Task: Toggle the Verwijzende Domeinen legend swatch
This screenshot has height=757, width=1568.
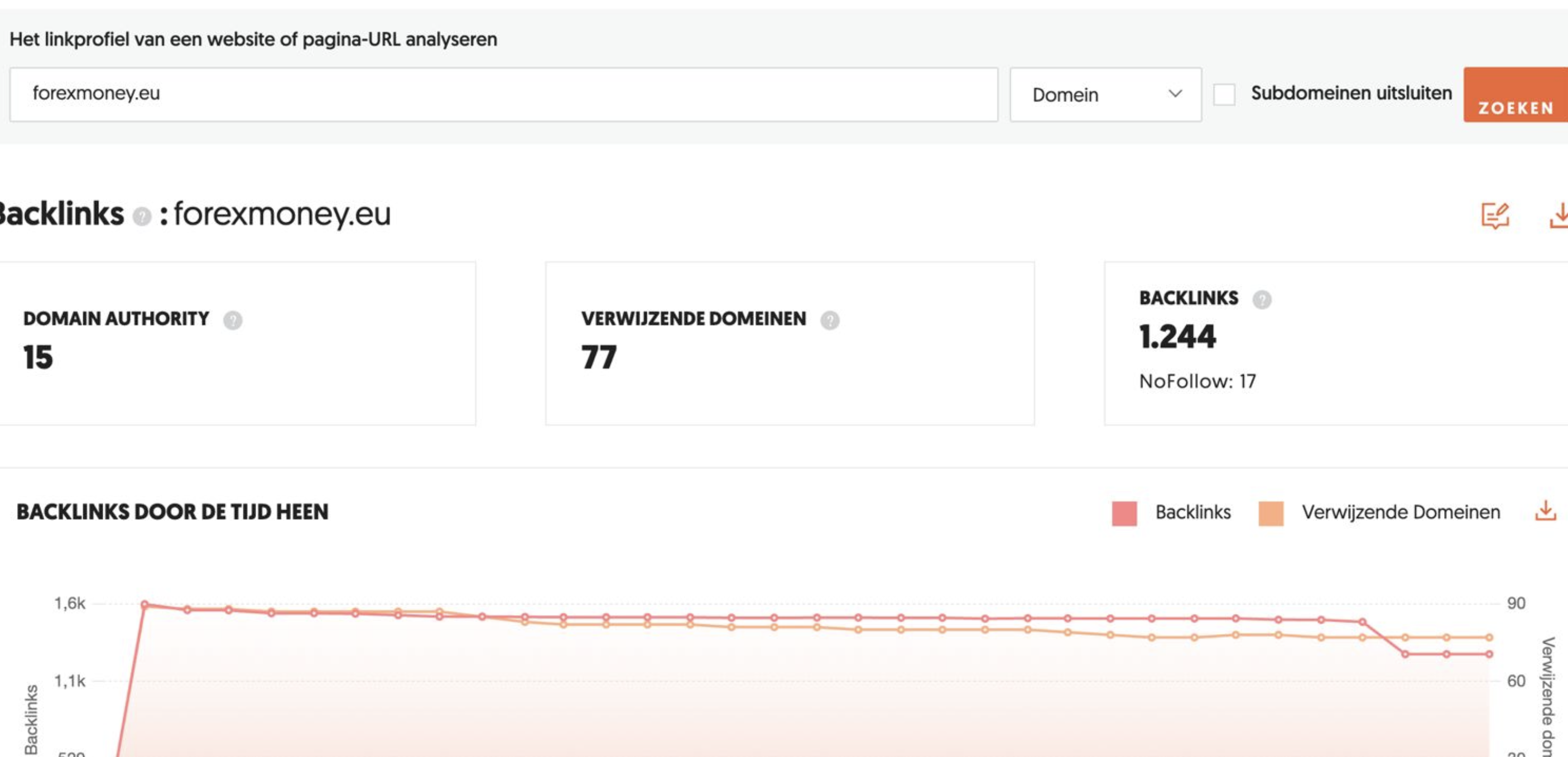Action: point(1271,513)
